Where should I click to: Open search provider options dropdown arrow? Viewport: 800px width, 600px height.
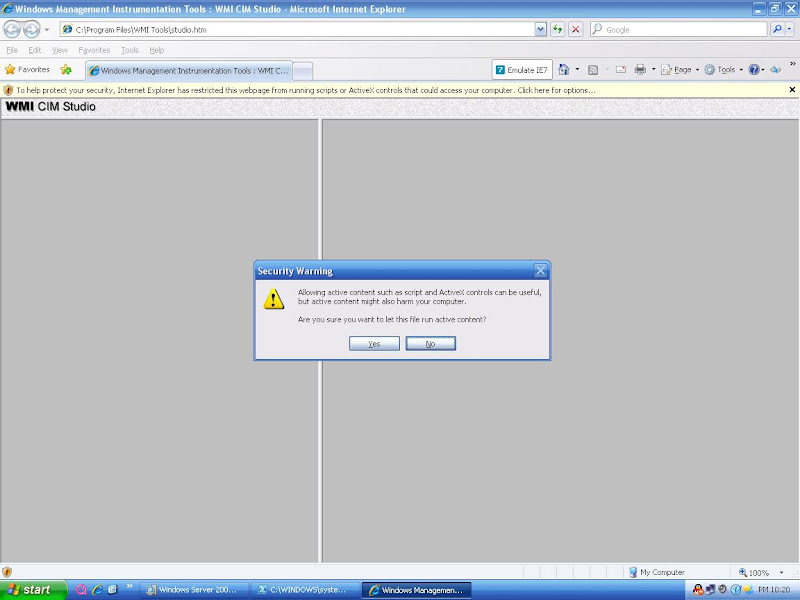pos(789,30)
